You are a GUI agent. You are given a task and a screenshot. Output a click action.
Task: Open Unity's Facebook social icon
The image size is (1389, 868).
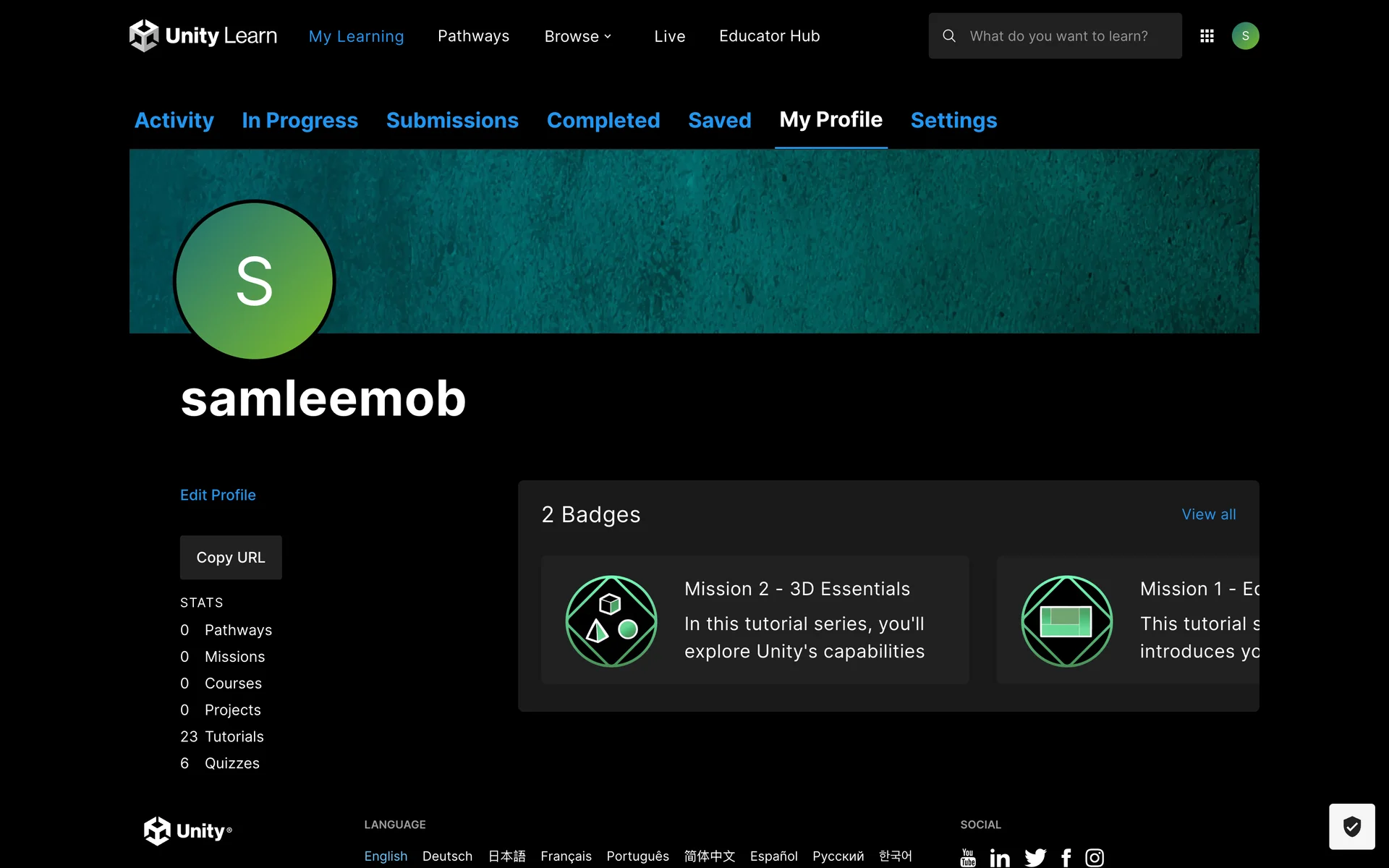(1066, 858)
